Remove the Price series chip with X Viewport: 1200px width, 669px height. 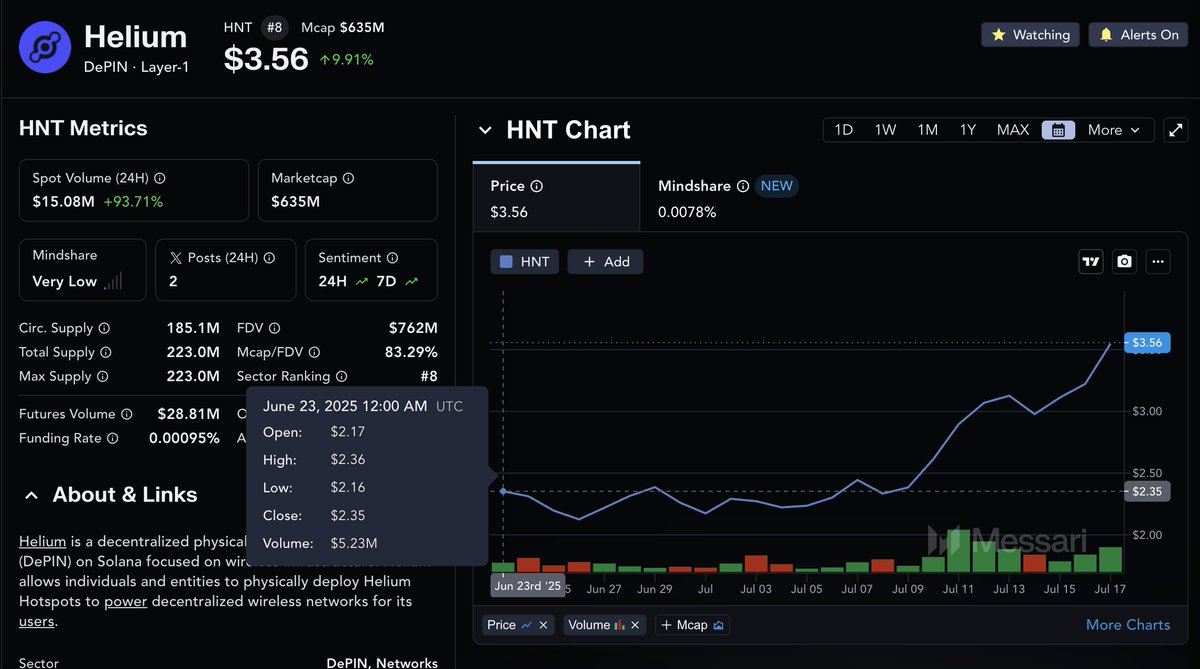(x=543, y=625)
